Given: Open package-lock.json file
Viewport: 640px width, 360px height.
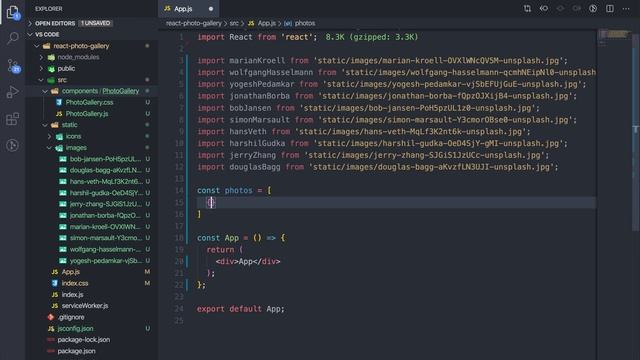Looking at the screenshot, I should 84,340.
